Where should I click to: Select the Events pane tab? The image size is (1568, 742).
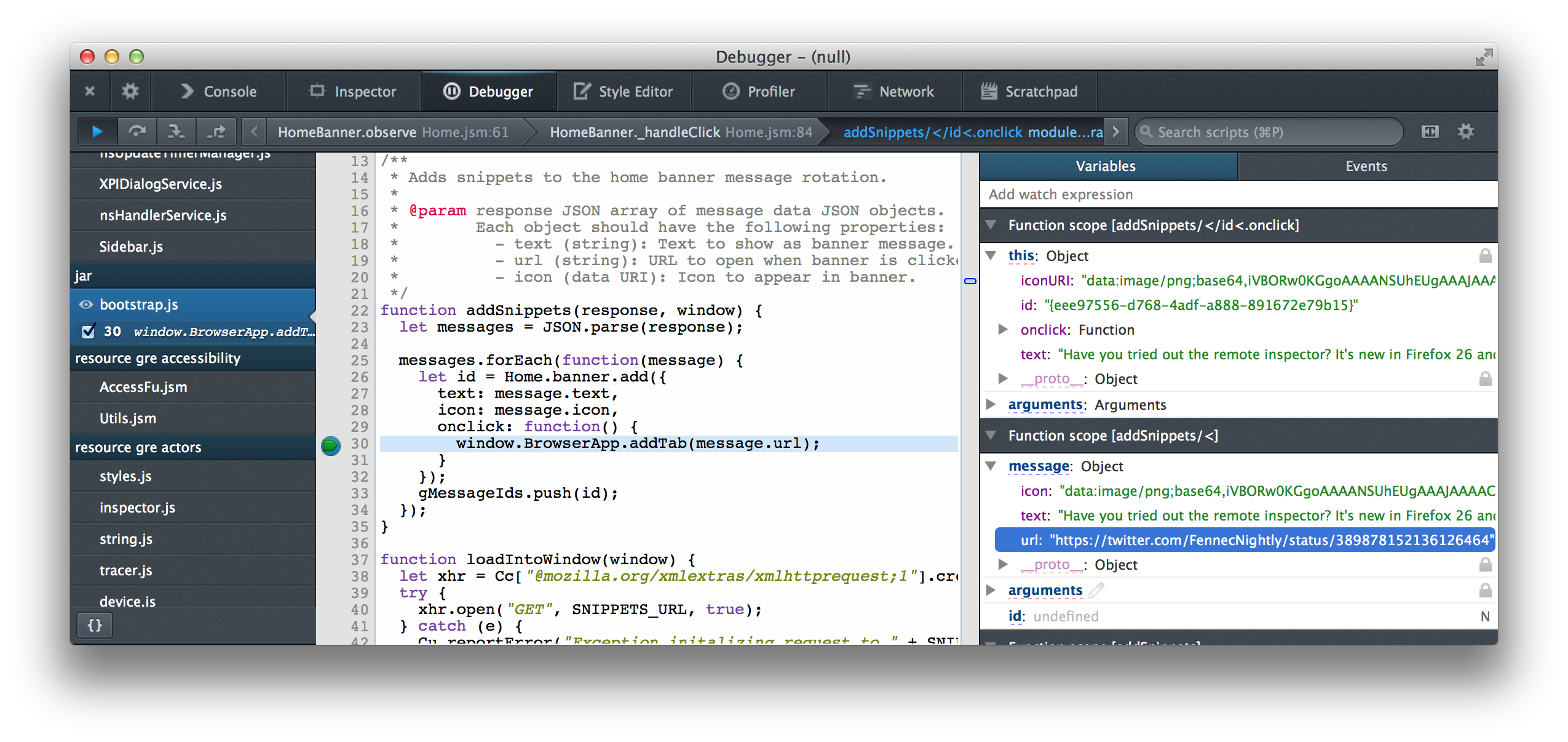(x=1368, y=166)
